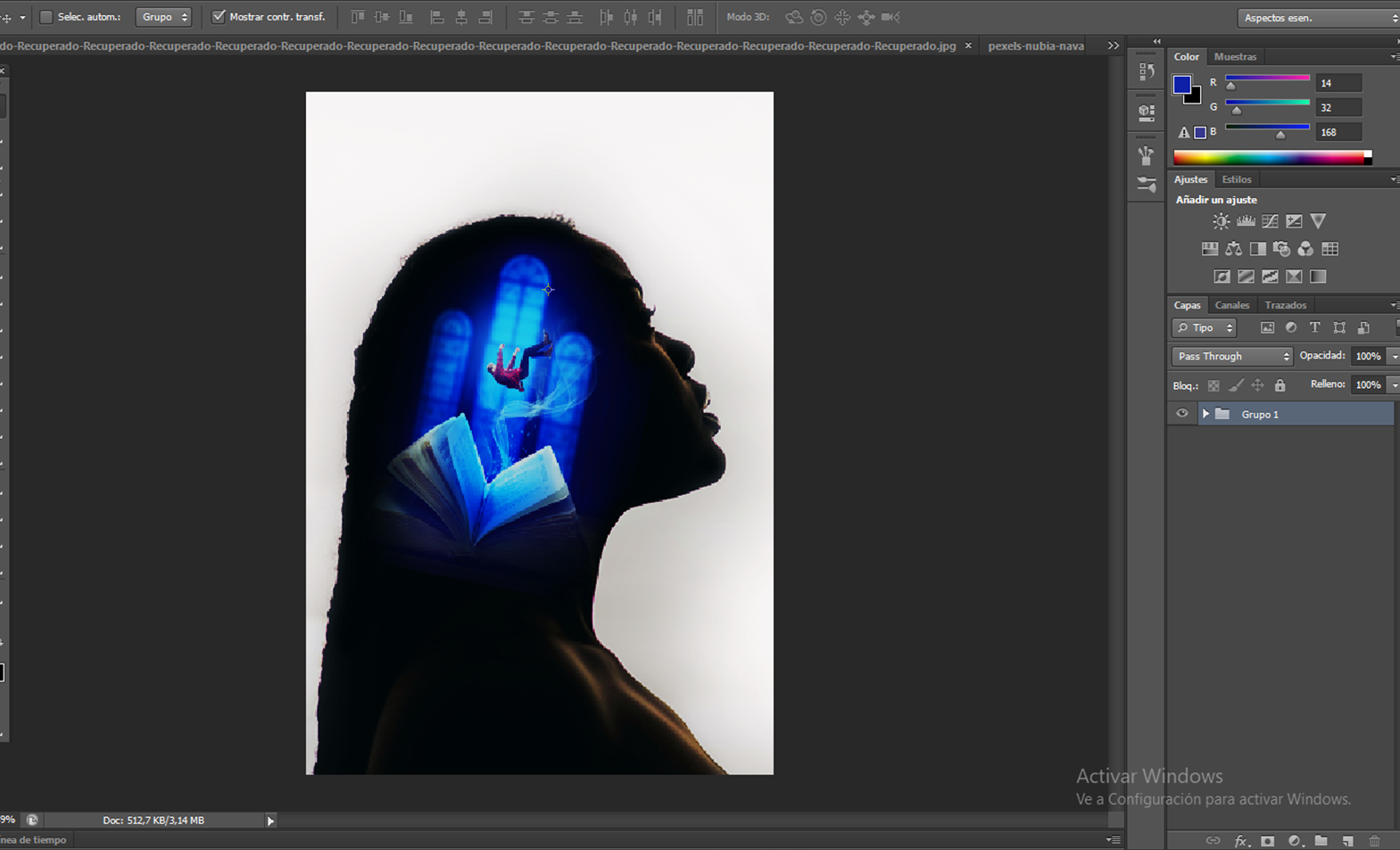1400x850 pixels.
Task: Select the 3D roll object mode icon
Action: [x=818, y=17]
